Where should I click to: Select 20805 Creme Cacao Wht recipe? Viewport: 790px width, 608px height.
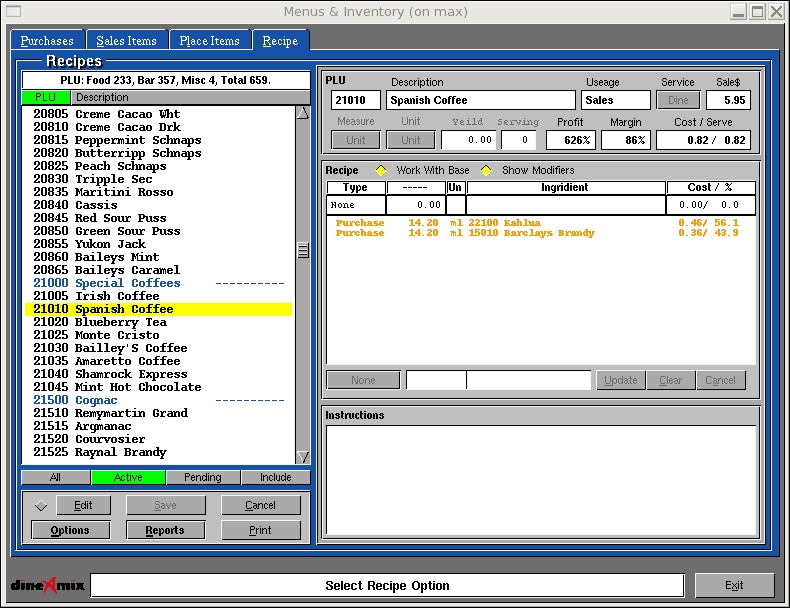pos(158,114)
